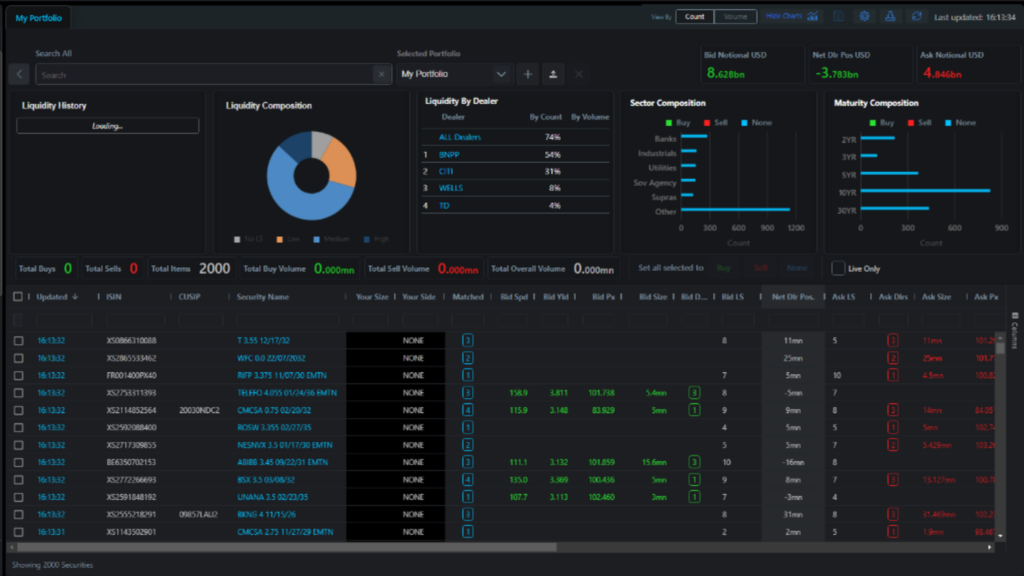Click the refresh icon beside Last updated

917,16
